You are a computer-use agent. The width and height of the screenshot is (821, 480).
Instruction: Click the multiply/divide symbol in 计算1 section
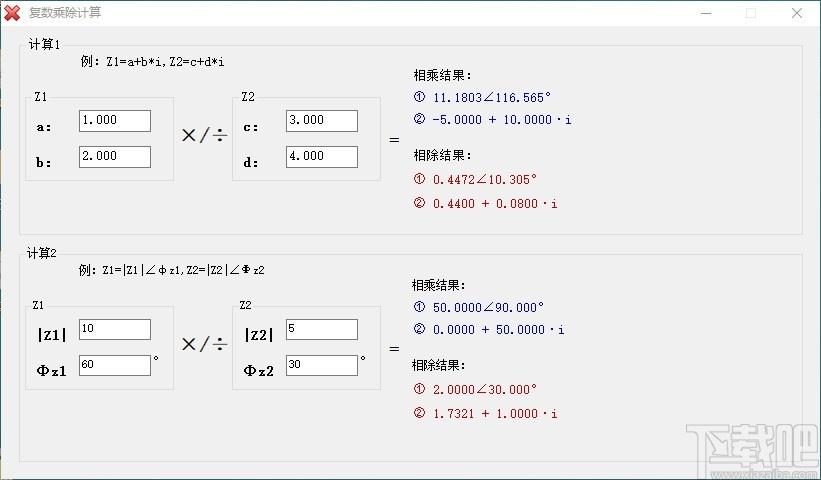point(204,136)
